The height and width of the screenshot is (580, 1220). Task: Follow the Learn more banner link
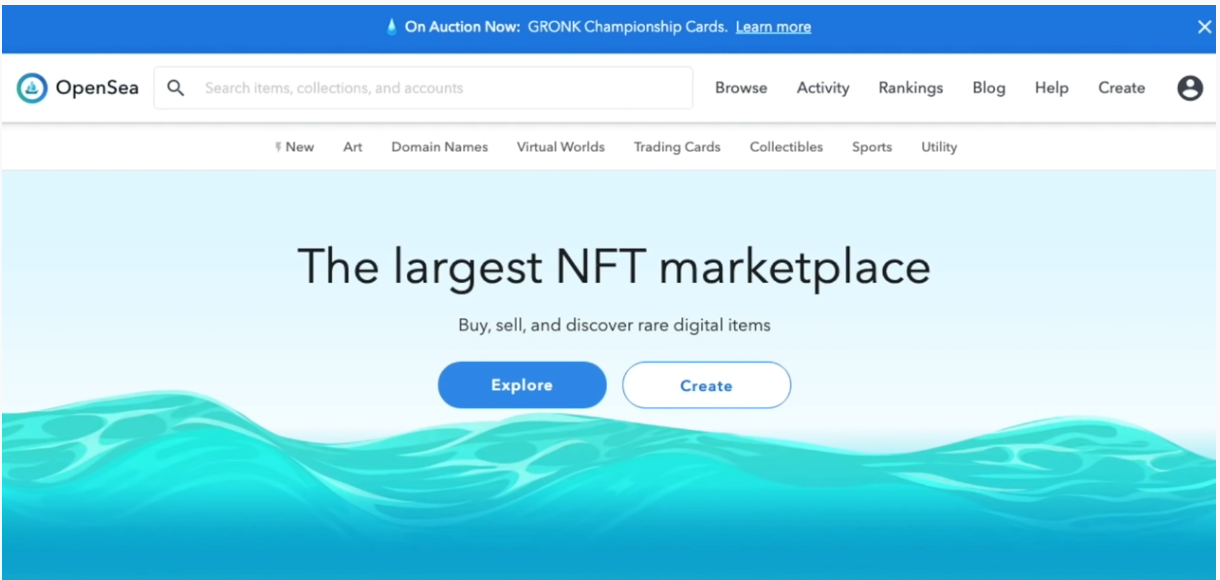click(x=773, y=27)
